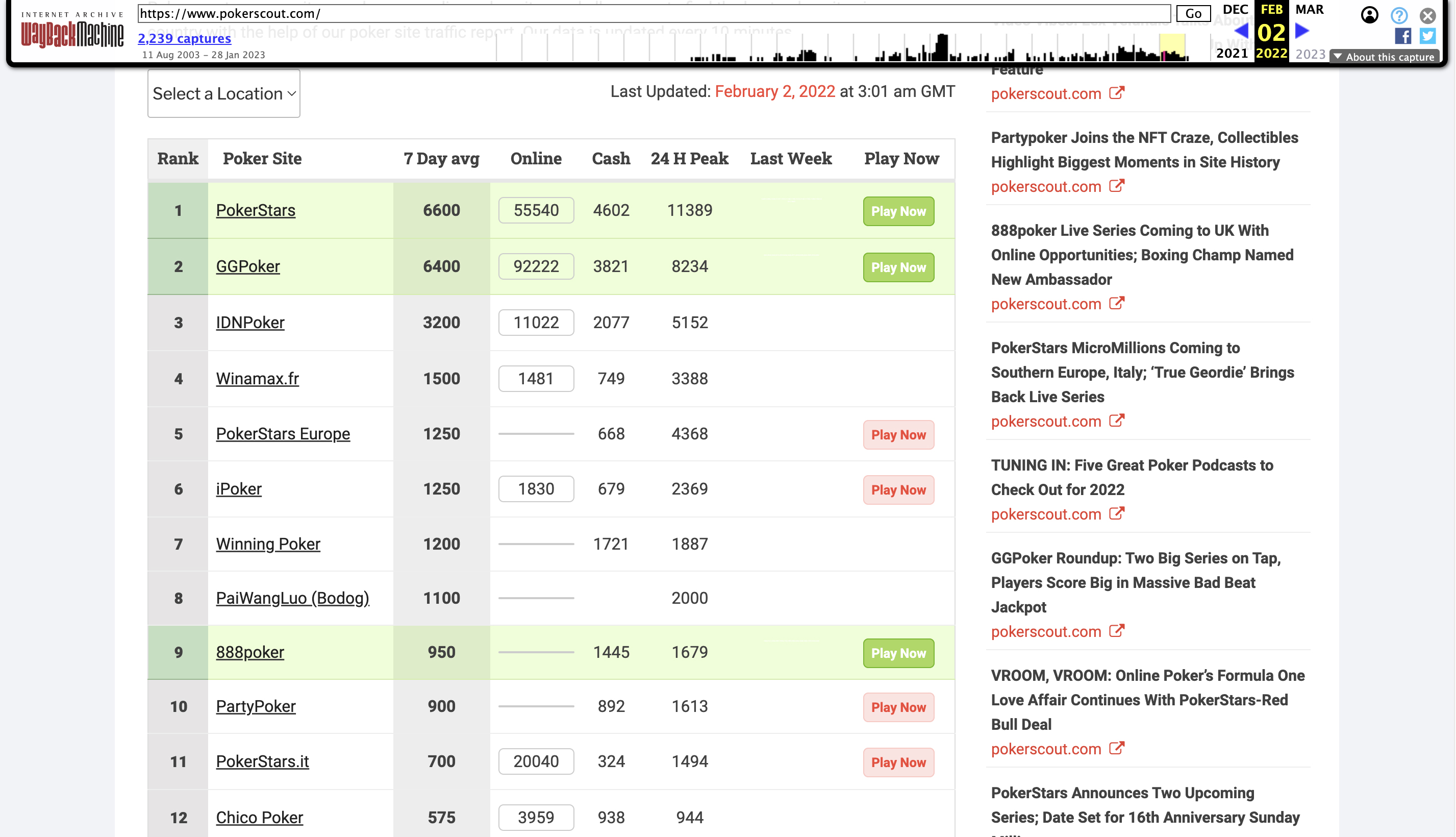Screen dimensions: 1456x837
Task: Open external link icon under NFT Craze article
Action: click(x=1116, y=186)
